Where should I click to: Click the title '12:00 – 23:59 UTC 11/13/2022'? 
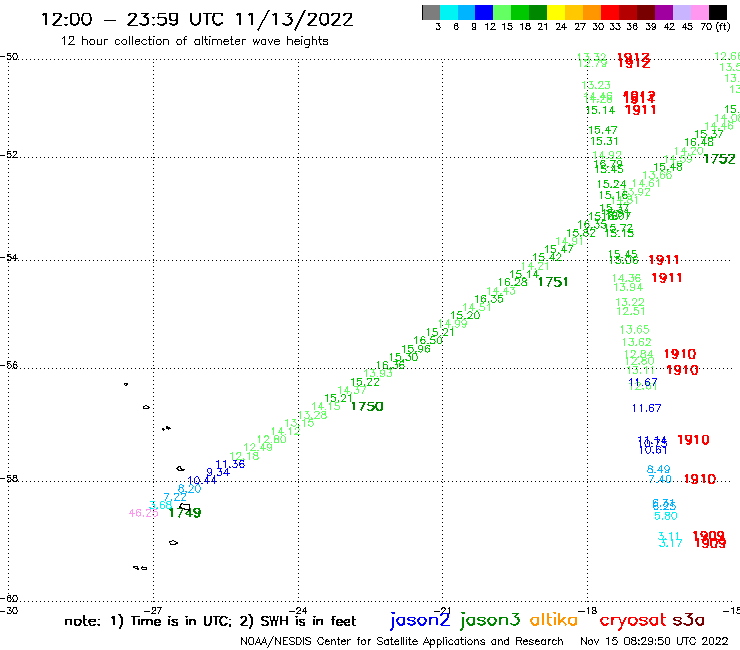[197, 19]
